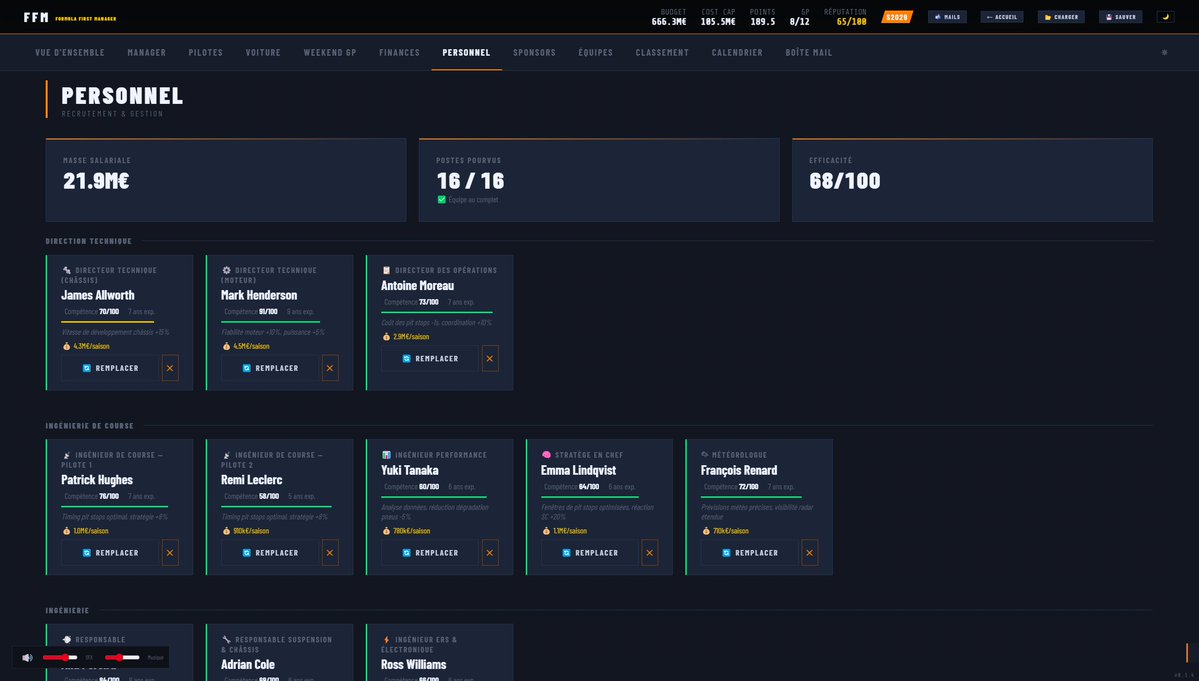Click Remplacer for Patrick Hughes
The width and height of the screenshot is (1199, 681).
(110, 553)
